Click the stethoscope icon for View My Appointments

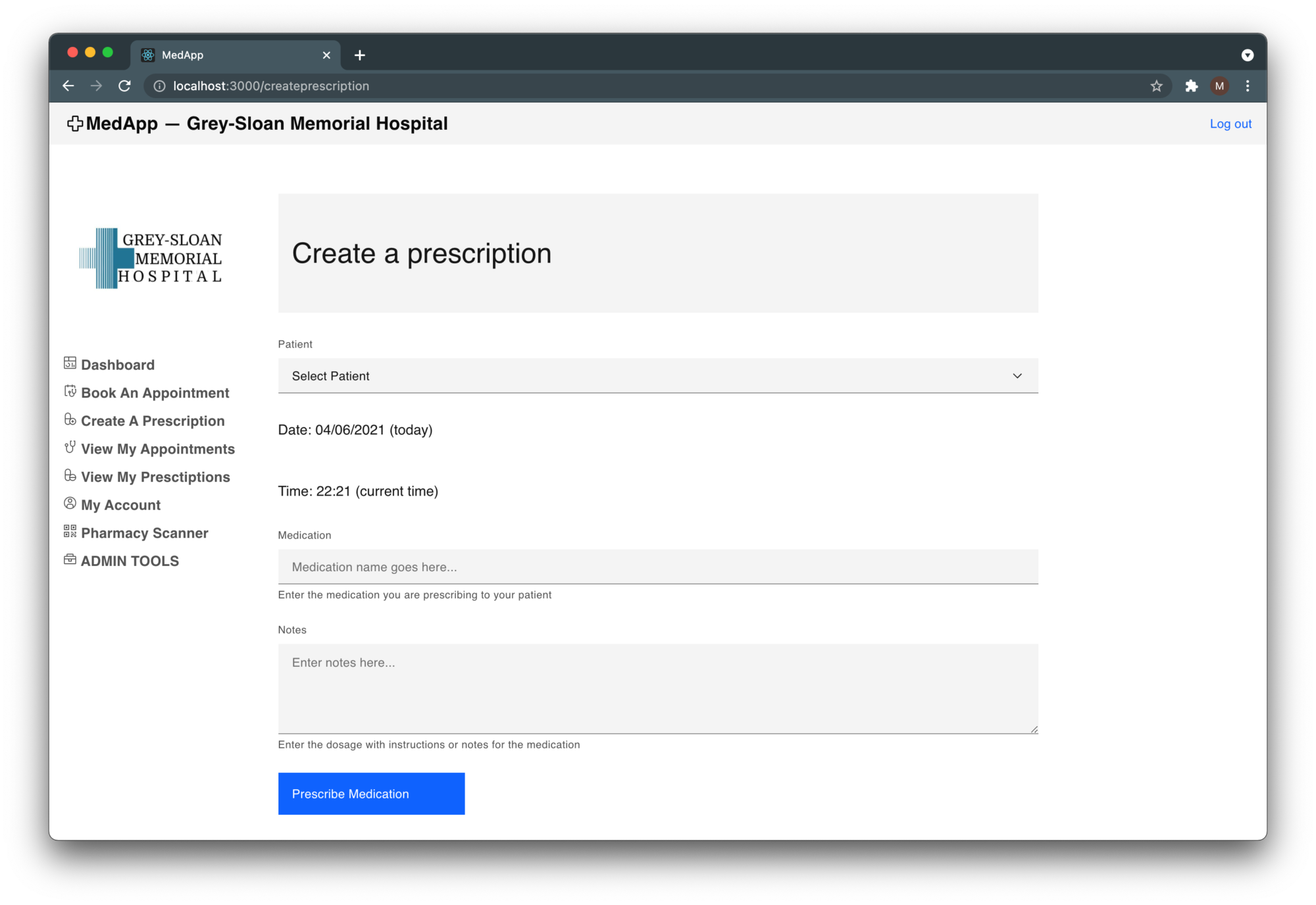click(70, 448)
